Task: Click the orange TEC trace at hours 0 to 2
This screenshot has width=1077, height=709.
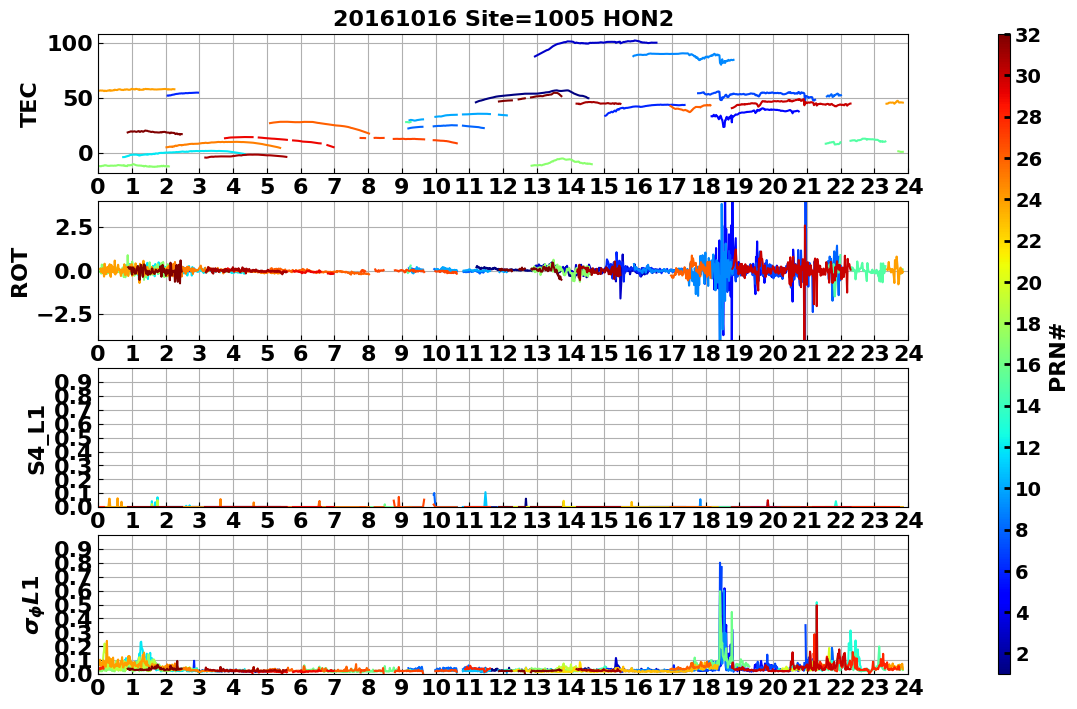Action: pos(137,90)
